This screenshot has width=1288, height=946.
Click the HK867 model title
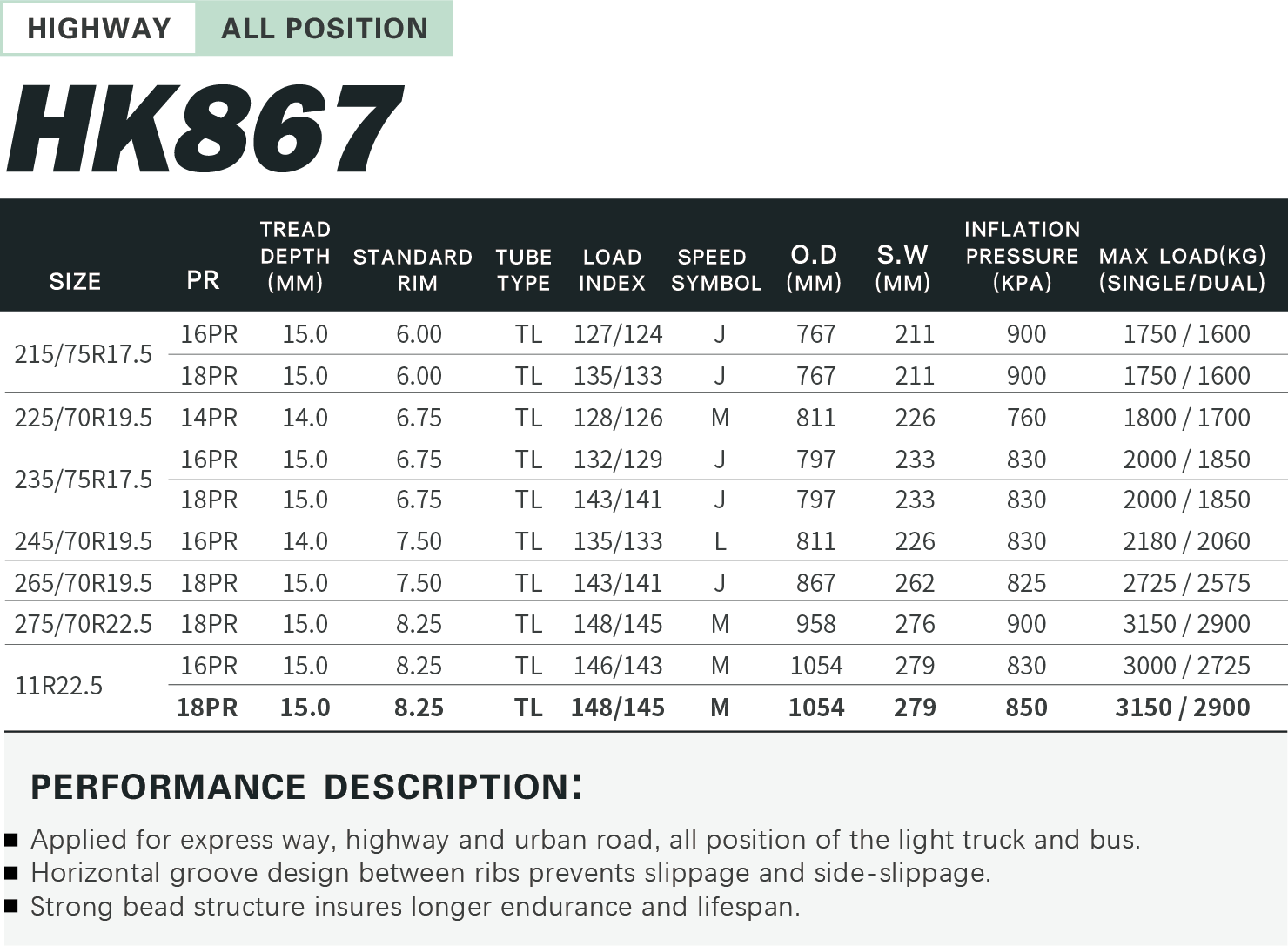click(205, 129)
